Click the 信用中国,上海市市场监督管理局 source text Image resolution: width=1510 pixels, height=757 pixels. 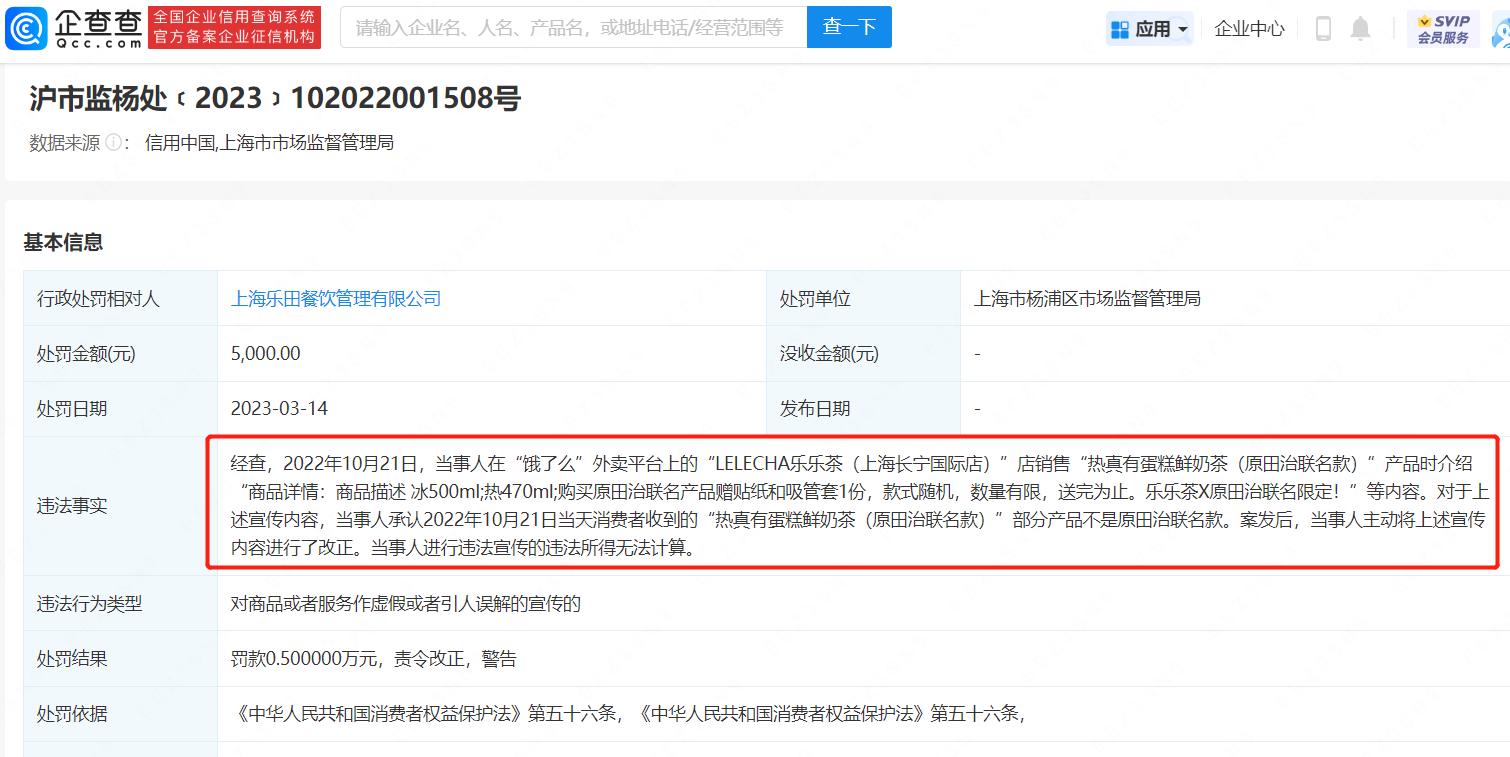pyautogui.click(x=269, y=143)
